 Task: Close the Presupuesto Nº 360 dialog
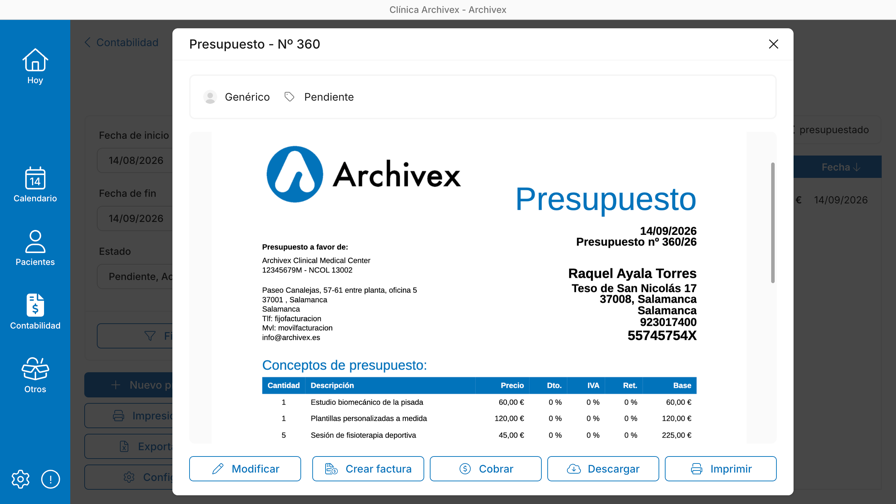(x=773, y=44)
